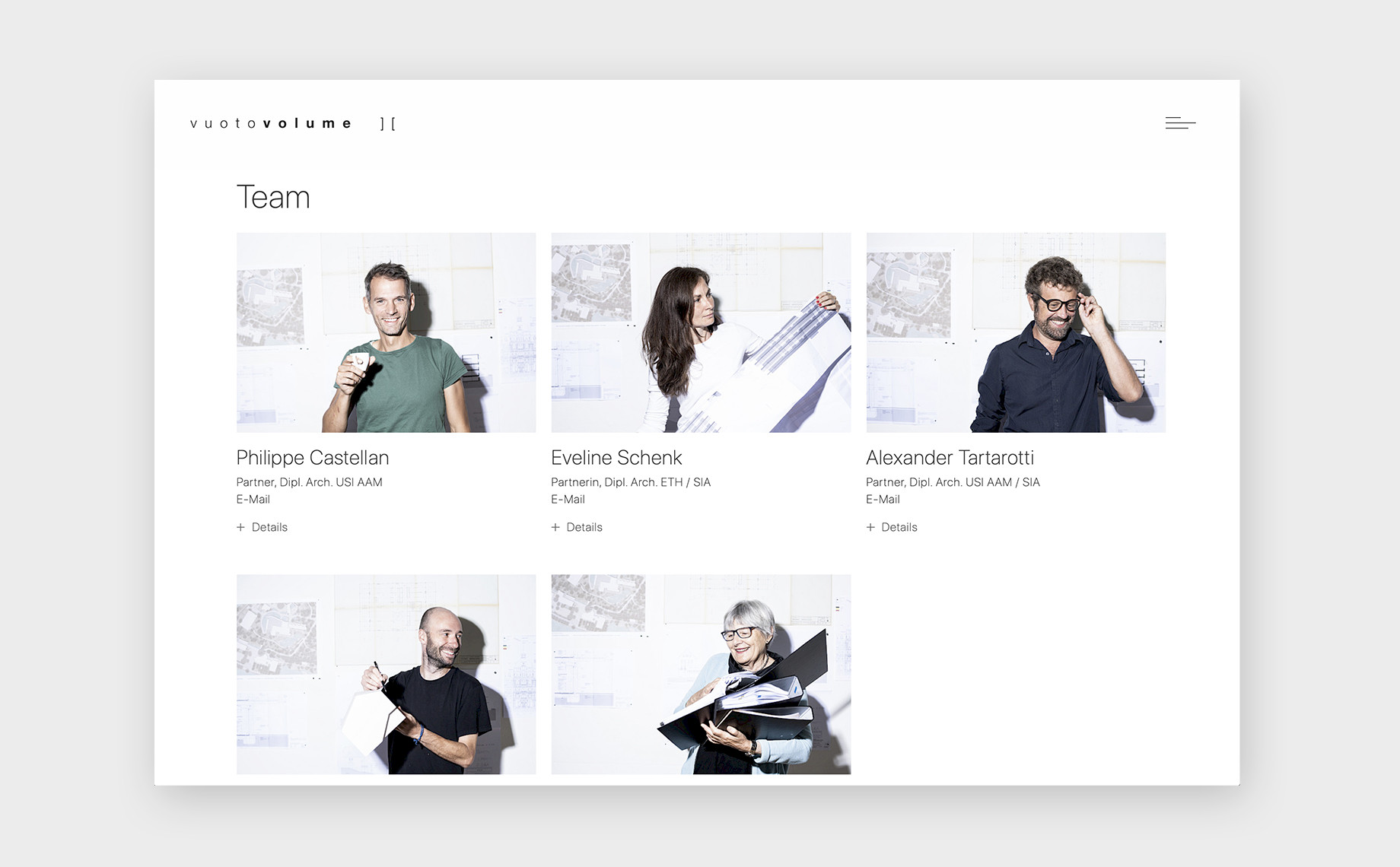The image size is (1400, 867).
Task: Open Eveline Schenk's portrait photo
Action: (x=701, y=332)
